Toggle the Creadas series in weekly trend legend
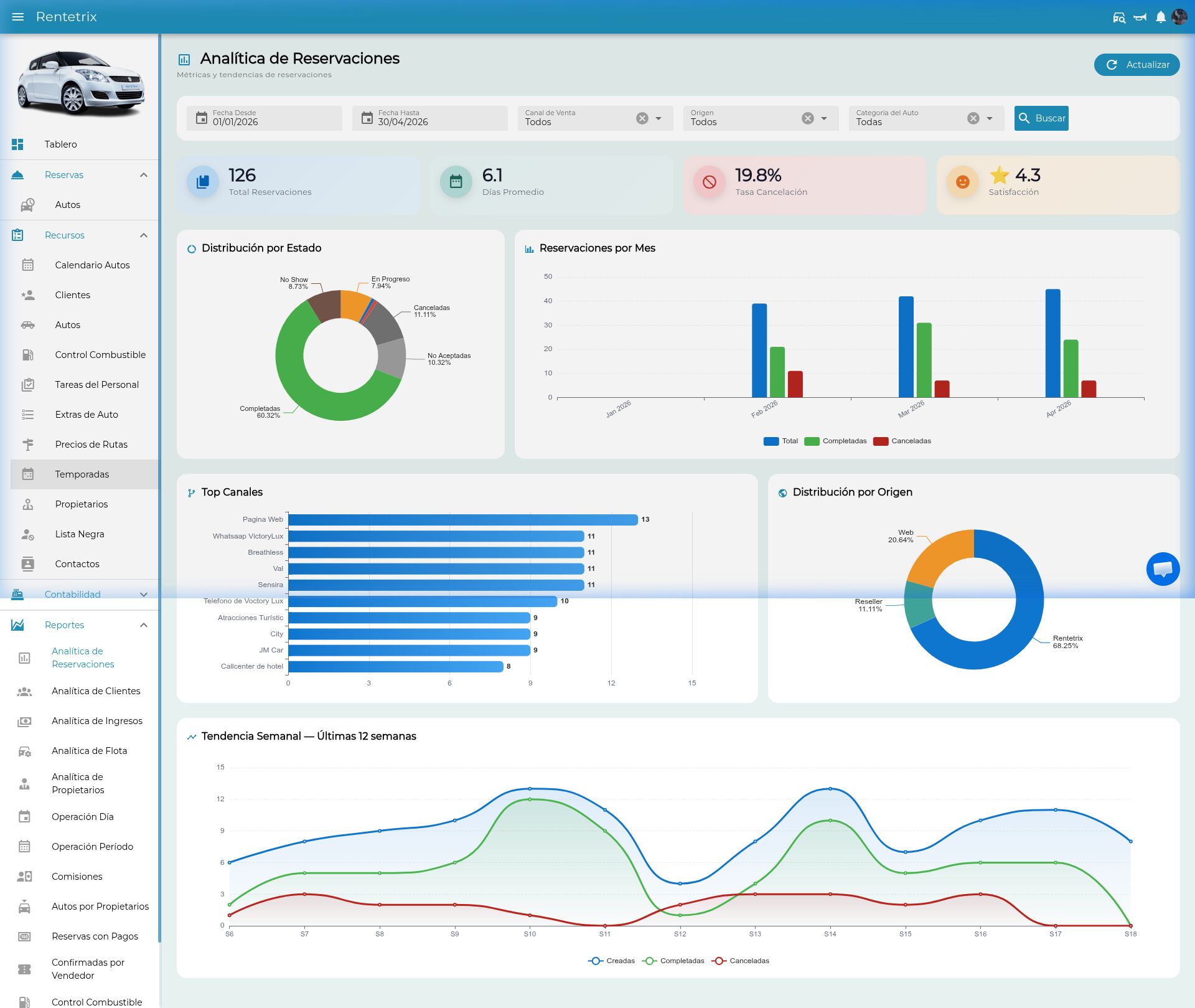The width and height of the screenshot is (1195, 1008). pyautogui.click(x=612, y=961)
